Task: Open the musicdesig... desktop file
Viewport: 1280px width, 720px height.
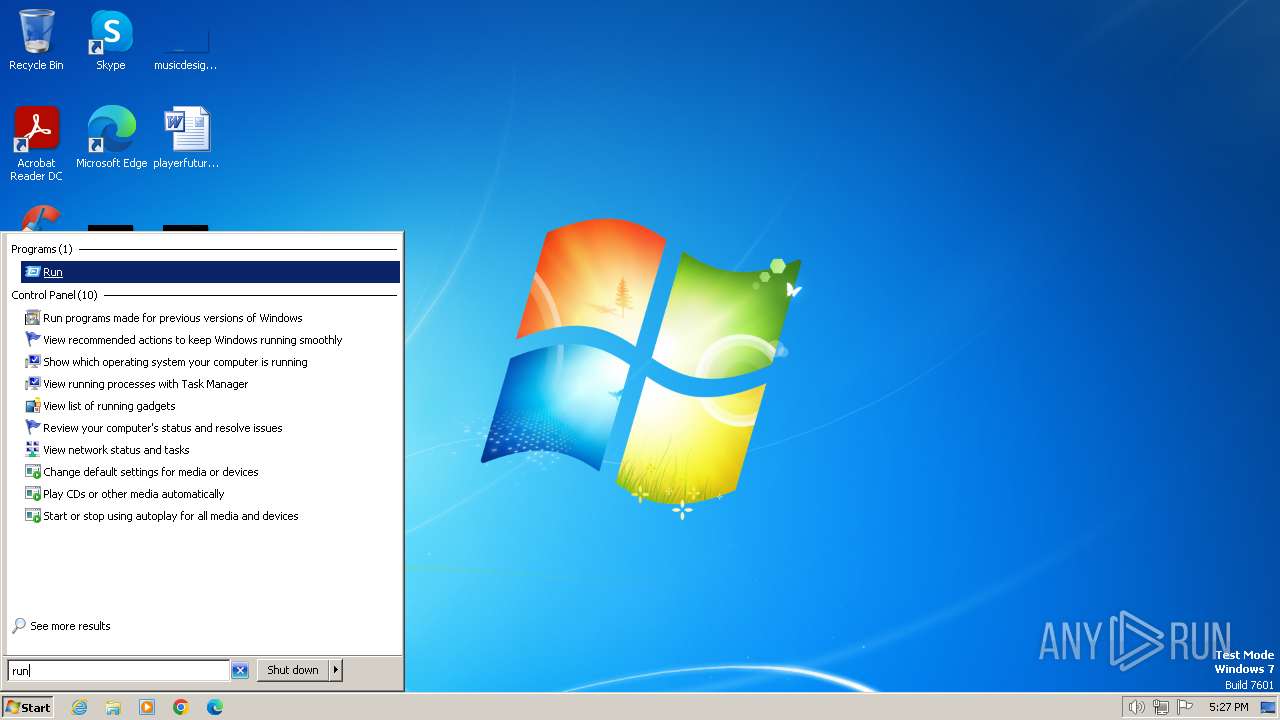Action: point(185,40)
